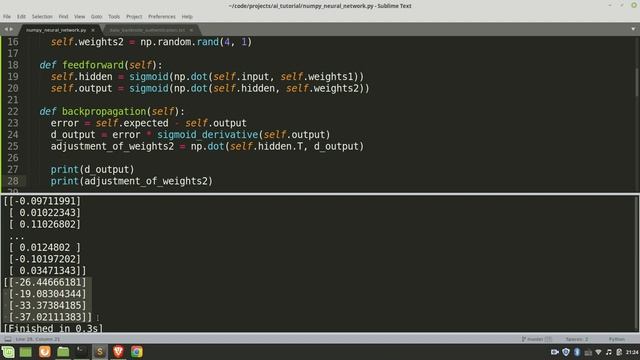Open the git master branch indicator
640x360 pixels.
tap(536, 339)
